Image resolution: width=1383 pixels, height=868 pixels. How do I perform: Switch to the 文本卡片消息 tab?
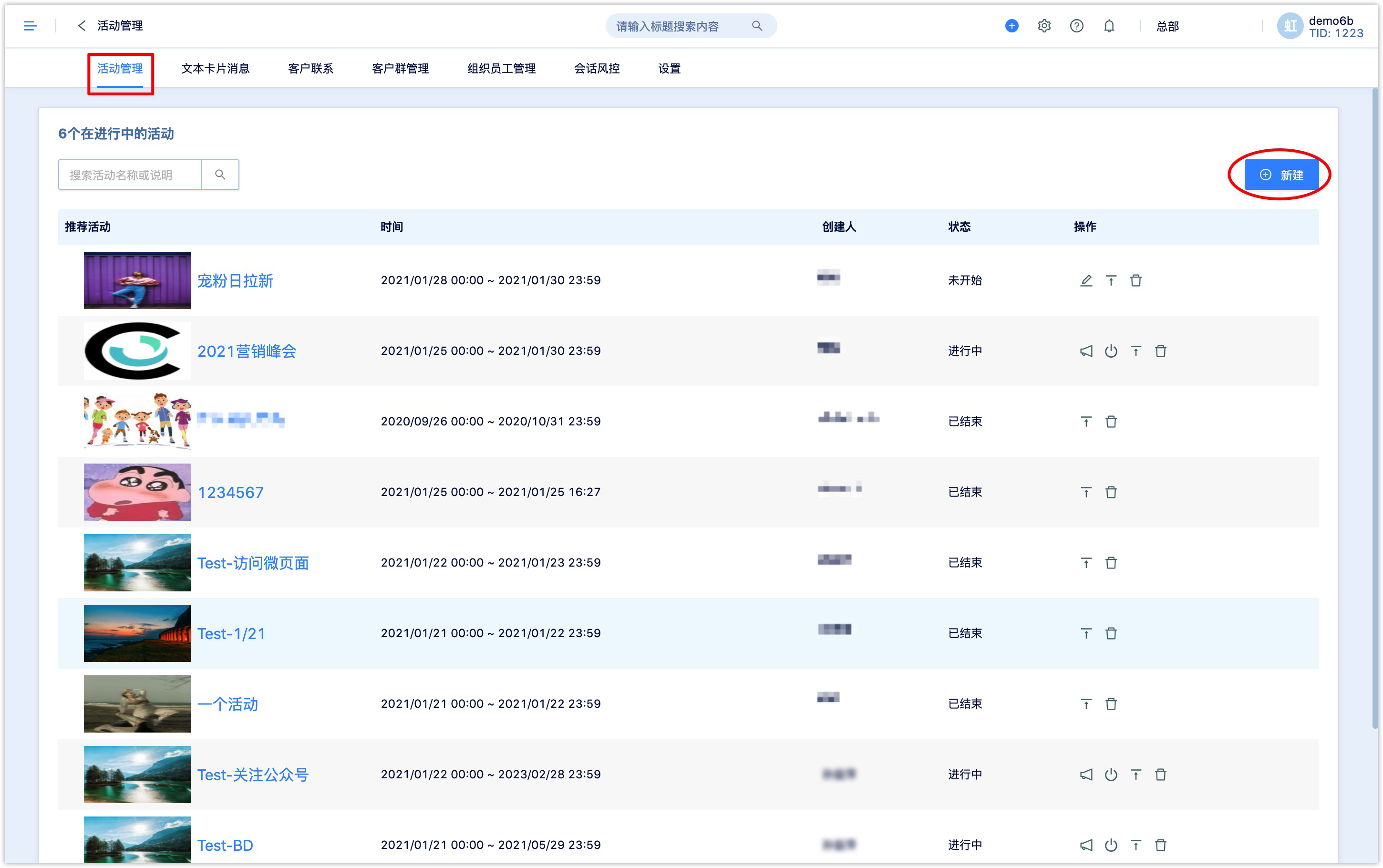coord(215,69)
